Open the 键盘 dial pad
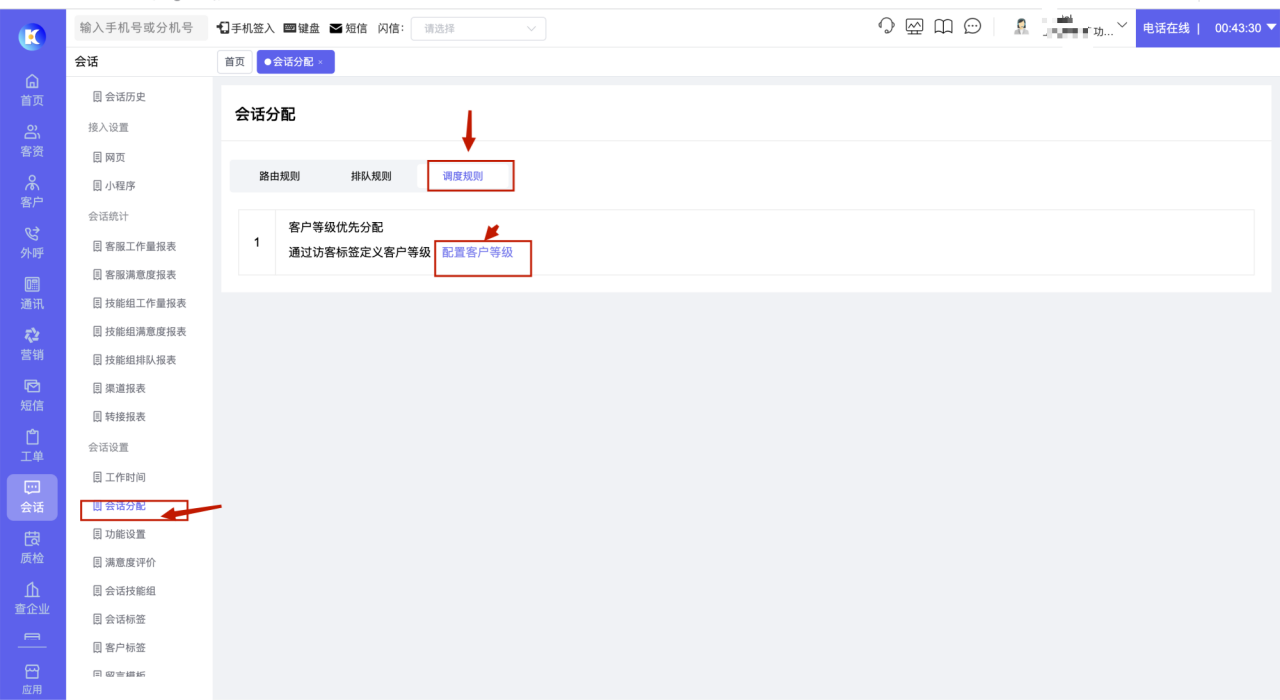This screenshot has width=1280, height=700. click(x=302, y=28)
